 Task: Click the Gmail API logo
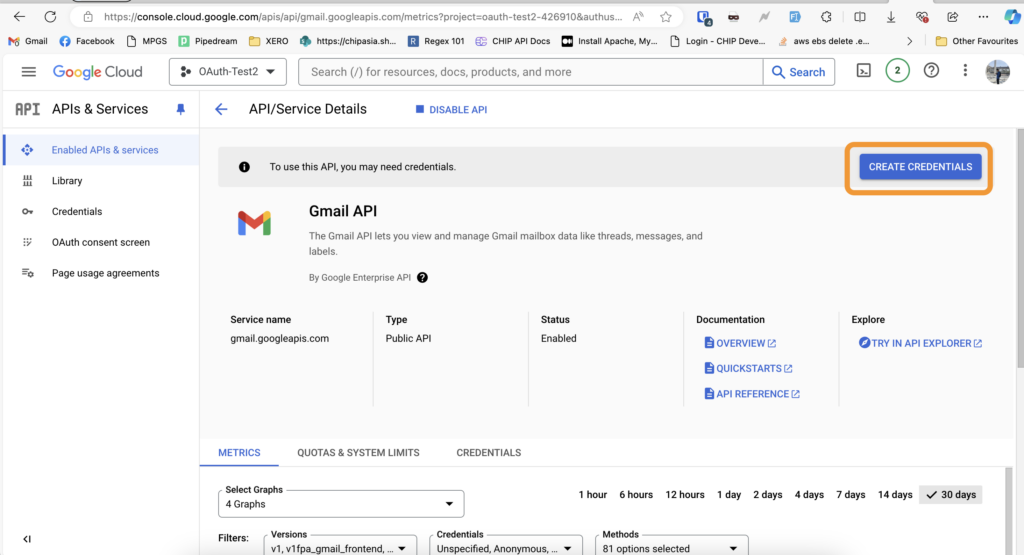pos(254,223)
